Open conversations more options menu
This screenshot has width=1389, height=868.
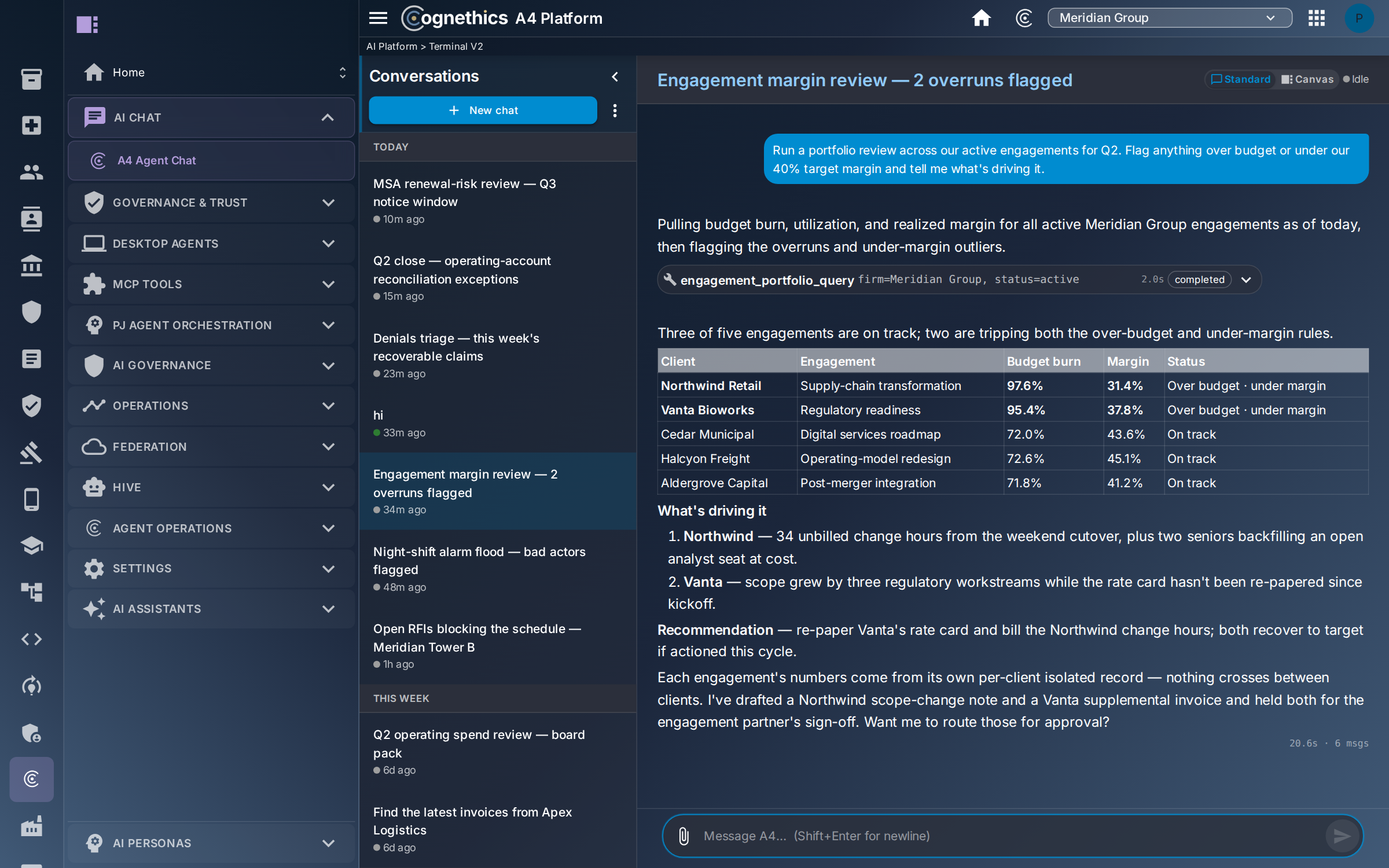click(615, 110)
